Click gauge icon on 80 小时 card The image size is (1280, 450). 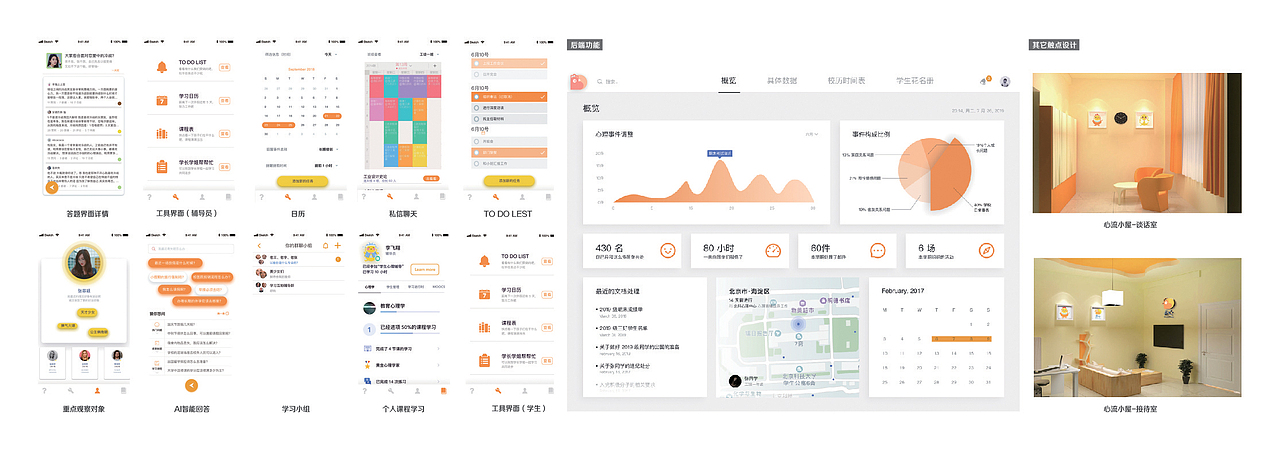tap(772, 250)
